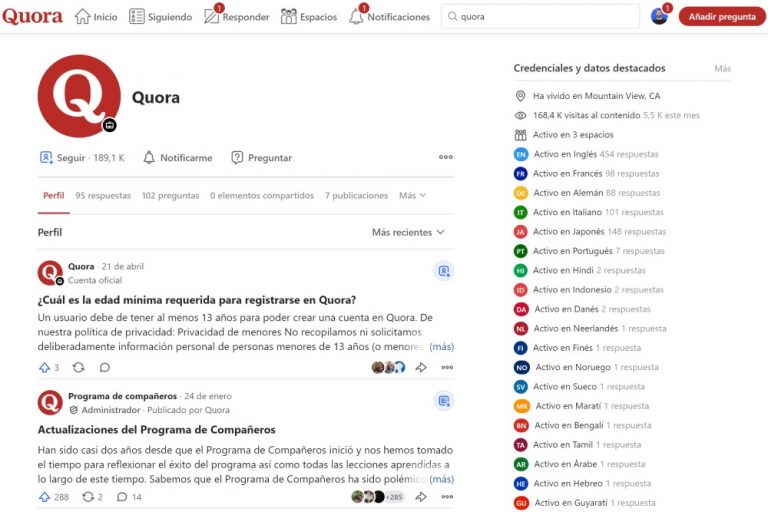
Task: Click Programa de compañeros author name
Action: (x=122, y=396)
